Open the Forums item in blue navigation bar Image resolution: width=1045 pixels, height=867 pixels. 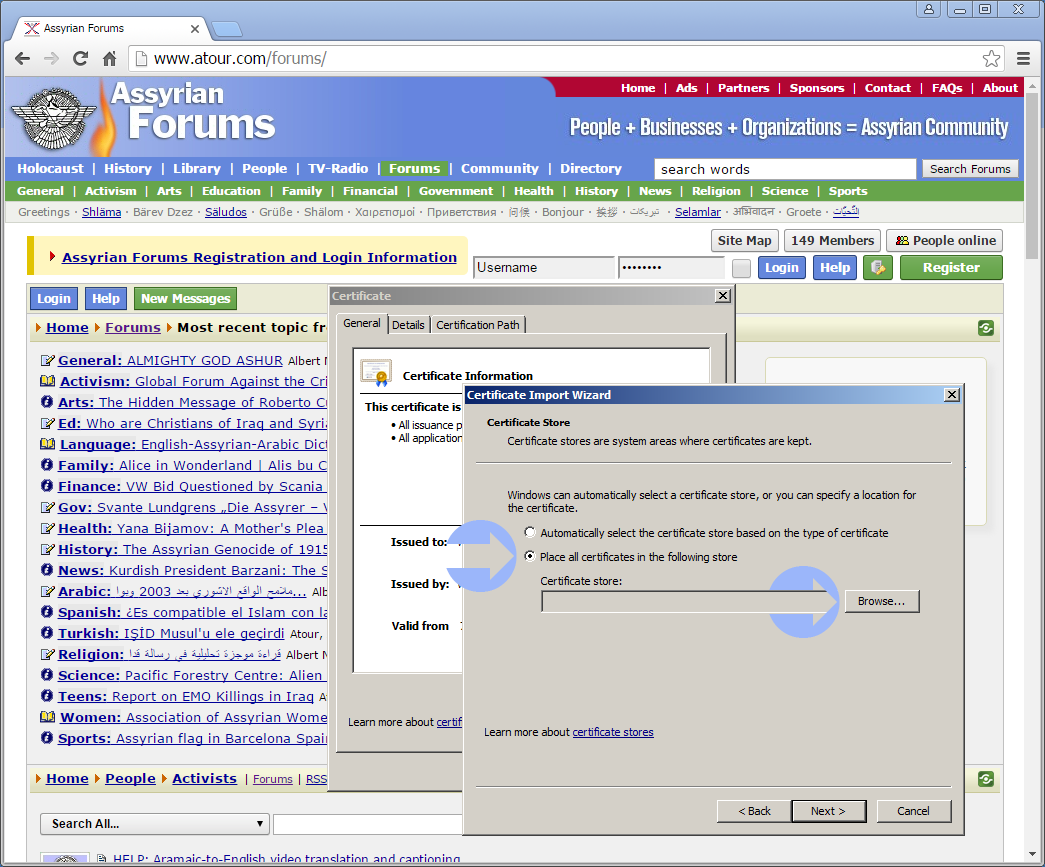(x=415, y=169)
